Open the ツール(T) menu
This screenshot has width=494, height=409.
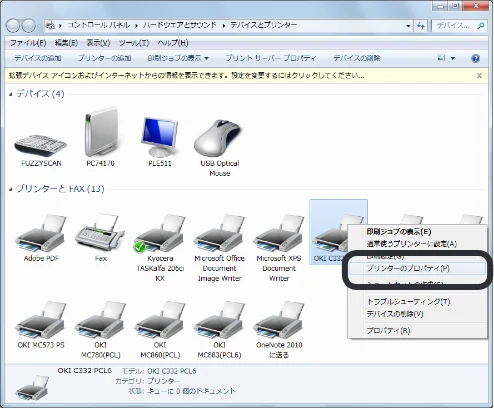point(134,43)
